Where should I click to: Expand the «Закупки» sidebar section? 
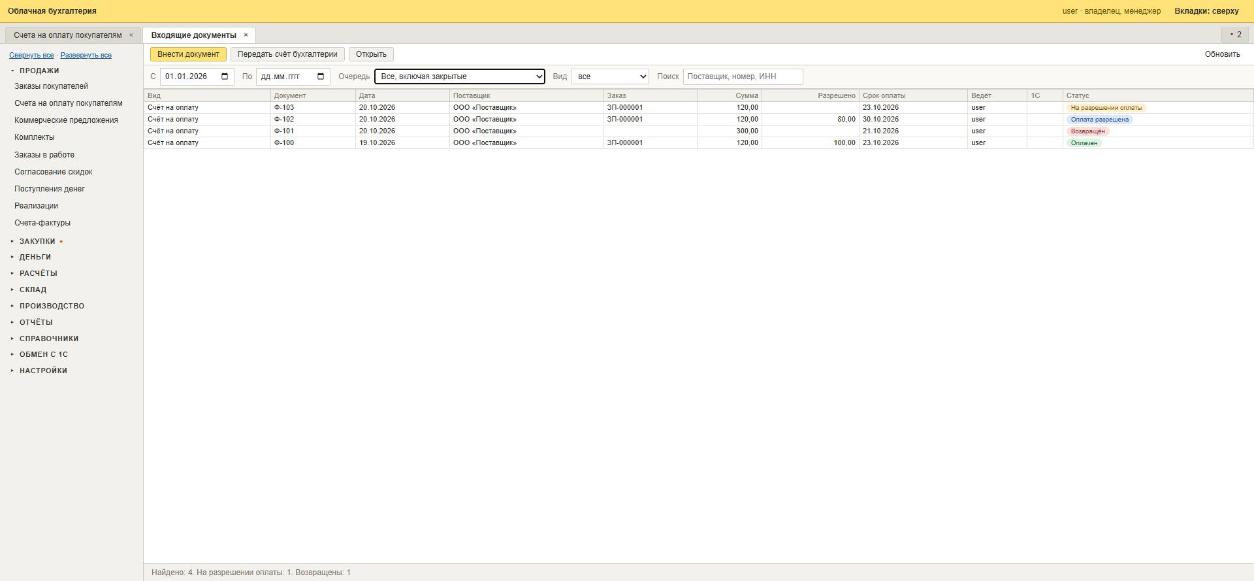[37, 241]
